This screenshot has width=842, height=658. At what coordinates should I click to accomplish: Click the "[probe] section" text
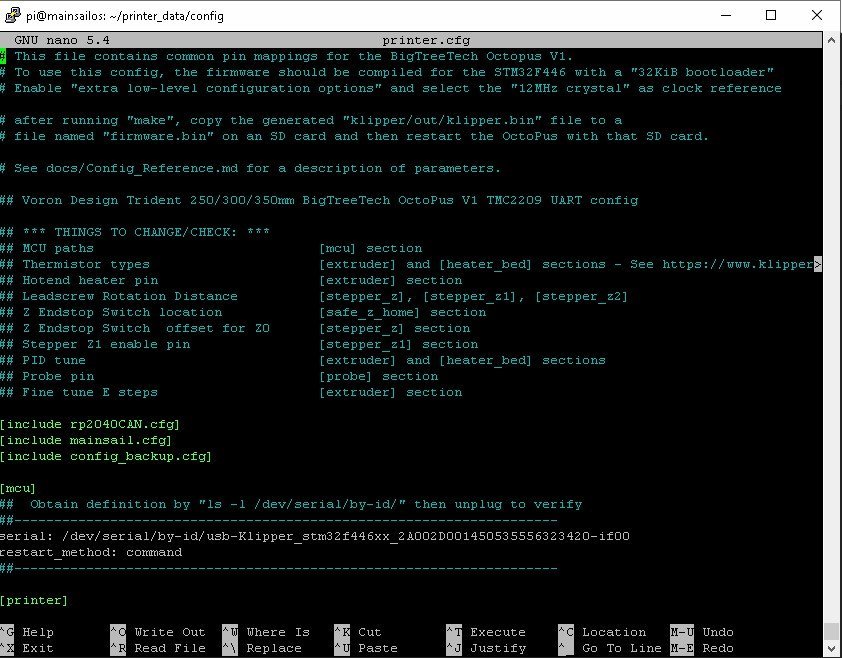pyautogui.click(x=379, y=377)
